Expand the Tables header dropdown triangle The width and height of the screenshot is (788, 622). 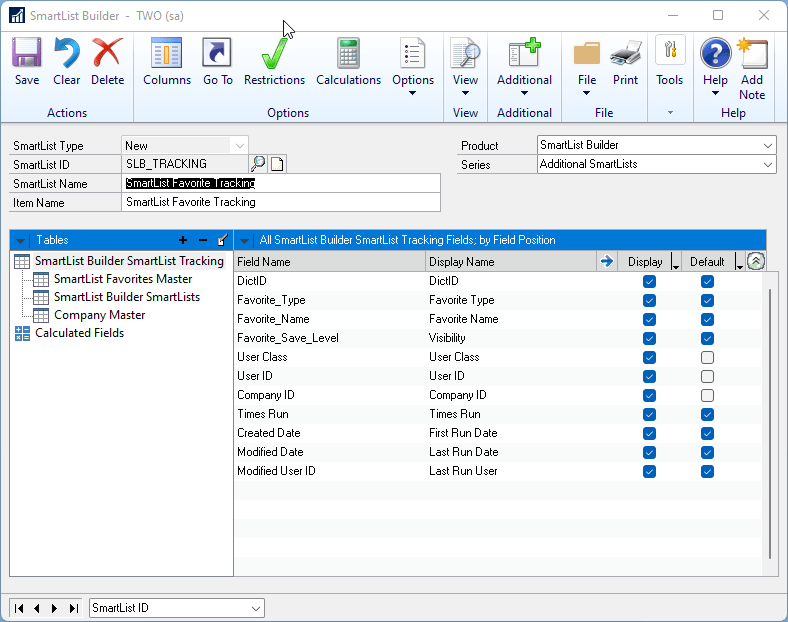click(x=20, y=241)
